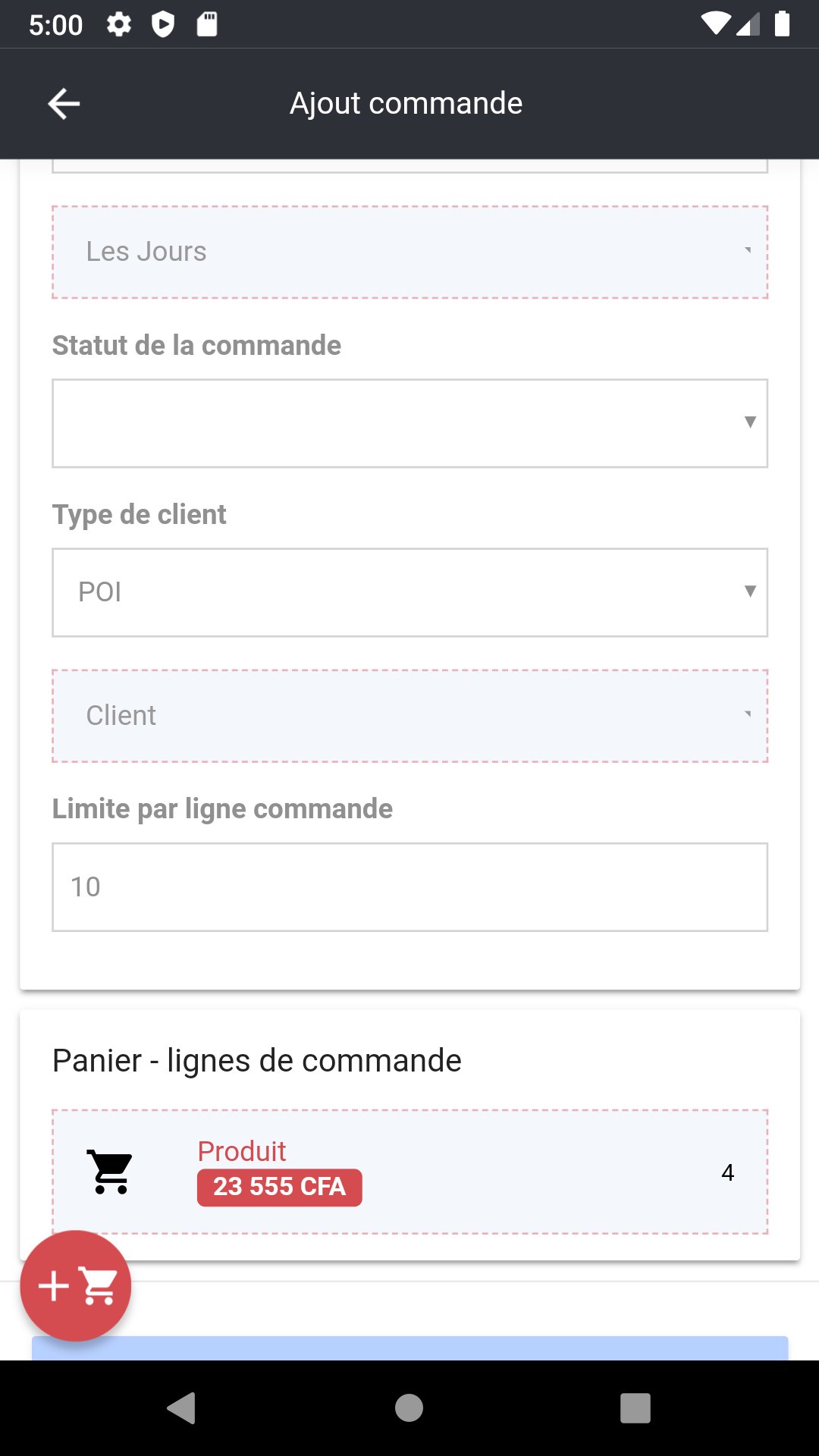
Task: Tap the Wi-Fi signal status icon
Action: (x=715, y=24)
